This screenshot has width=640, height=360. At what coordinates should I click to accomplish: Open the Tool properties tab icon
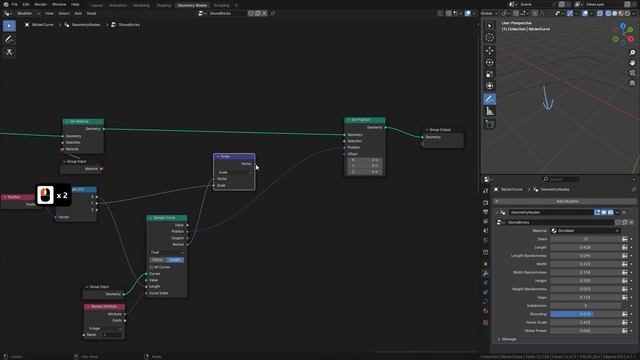click(x=485, y=191)
